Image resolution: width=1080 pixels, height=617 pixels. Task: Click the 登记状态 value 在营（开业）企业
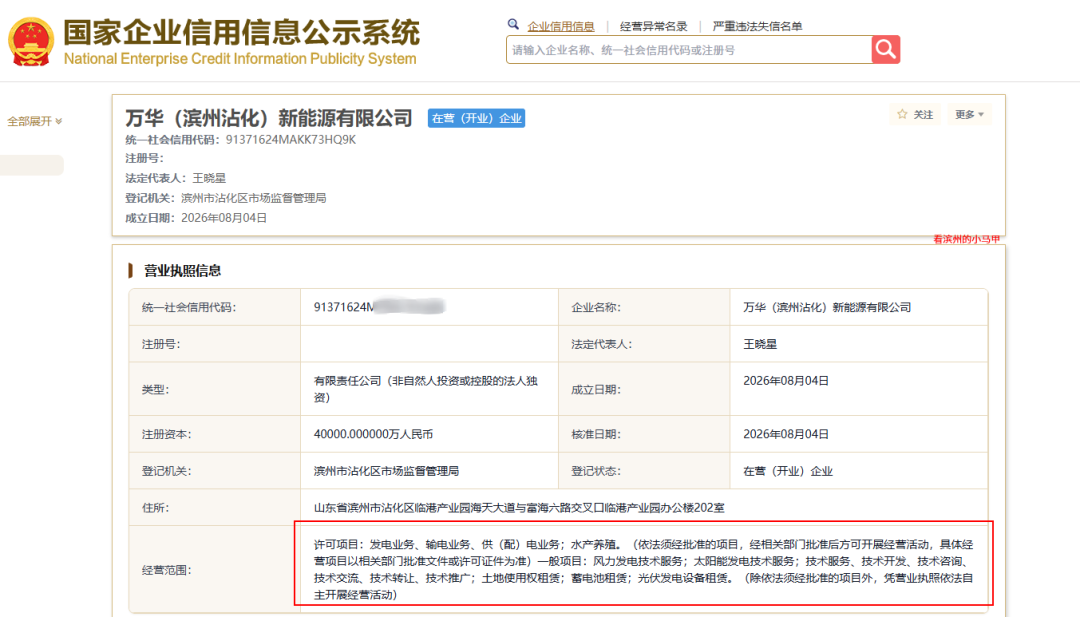click(788, 472)
